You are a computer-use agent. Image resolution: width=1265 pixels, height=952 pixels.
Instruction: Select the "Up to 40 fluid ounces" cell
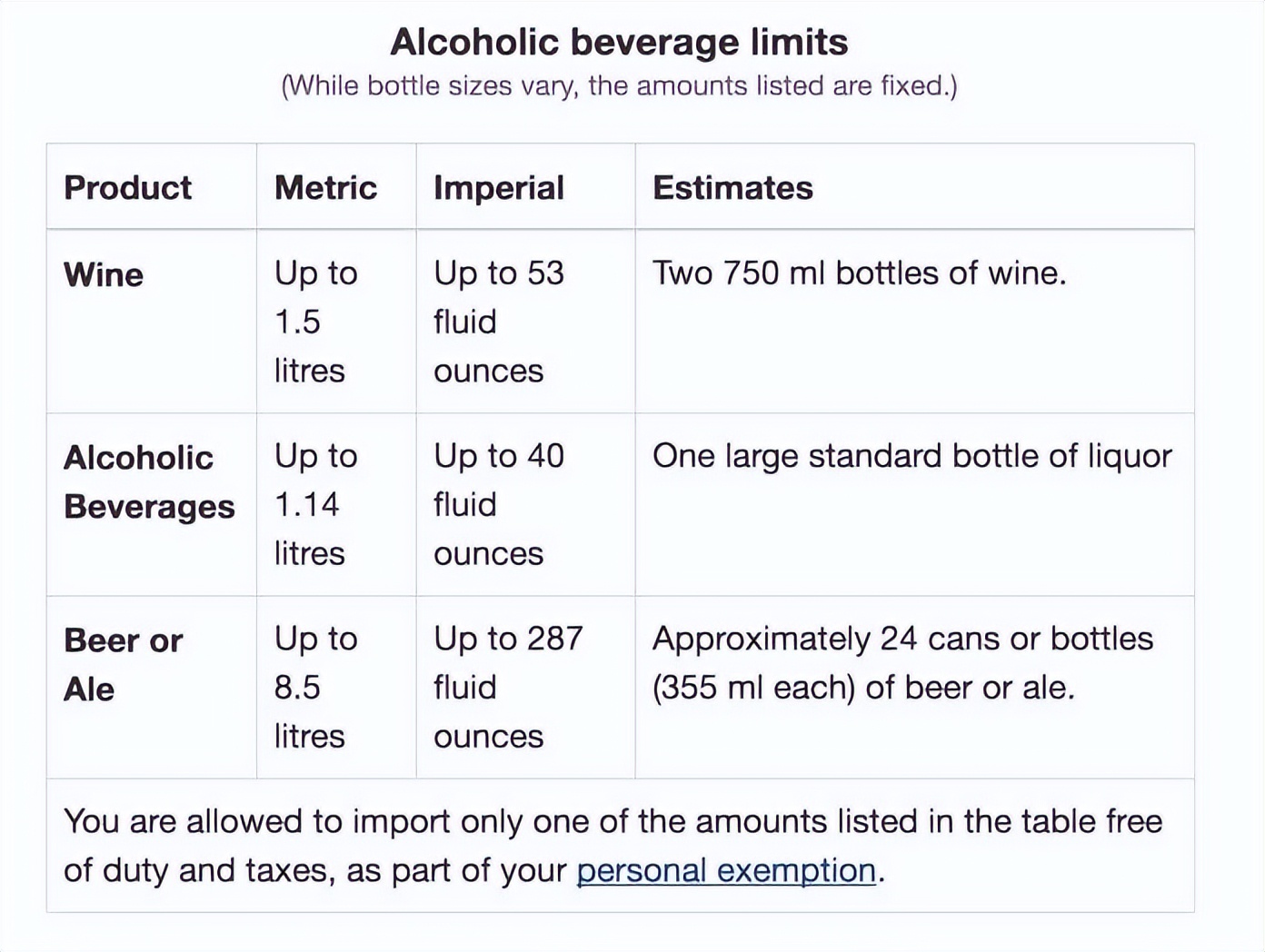click(x=498, y=504)
